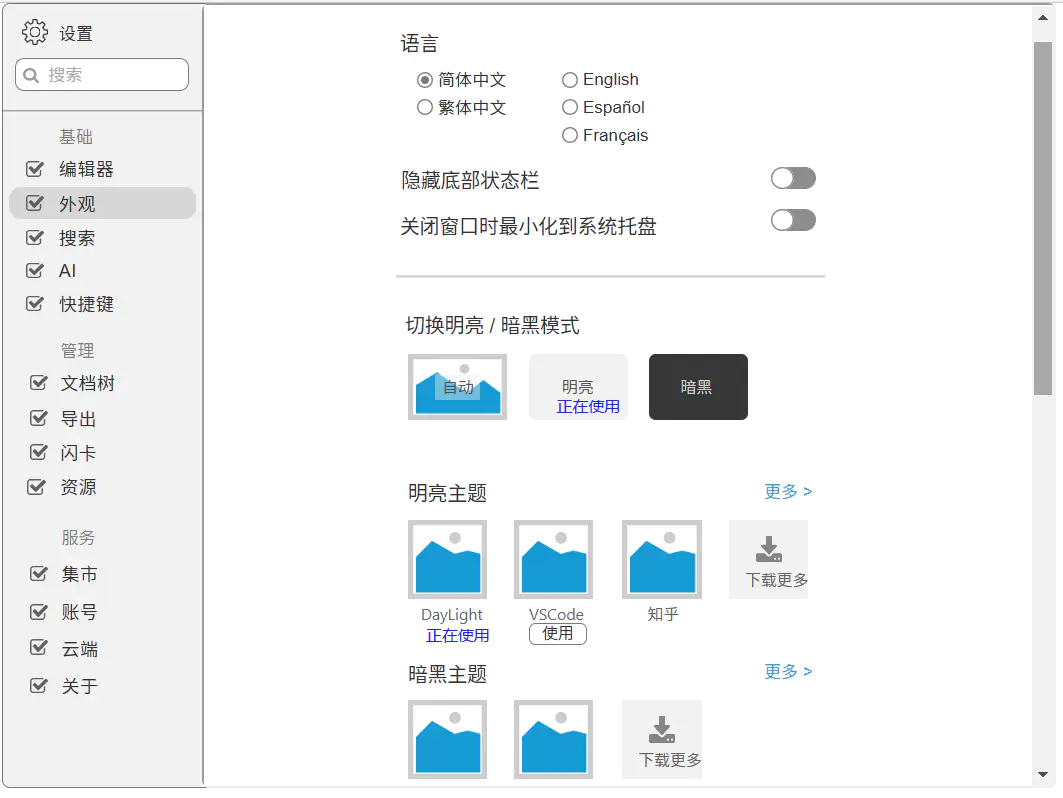Expand 更多 for 暗黑主题
This screenshot has height=798, width=1063.
(788, 671)
